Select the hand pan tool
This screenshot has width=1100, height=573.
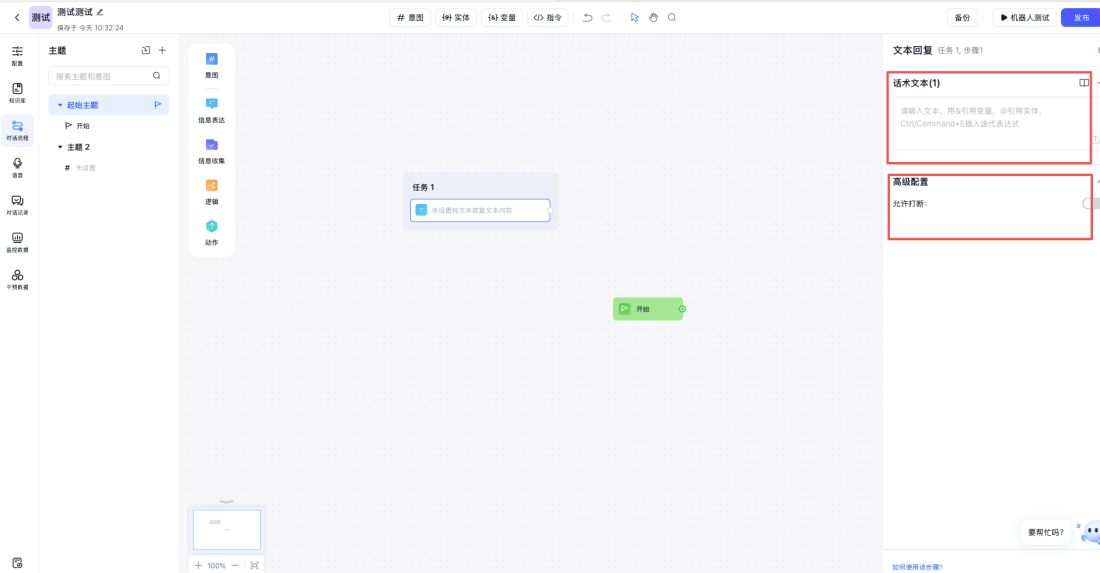tap(653, 17)
